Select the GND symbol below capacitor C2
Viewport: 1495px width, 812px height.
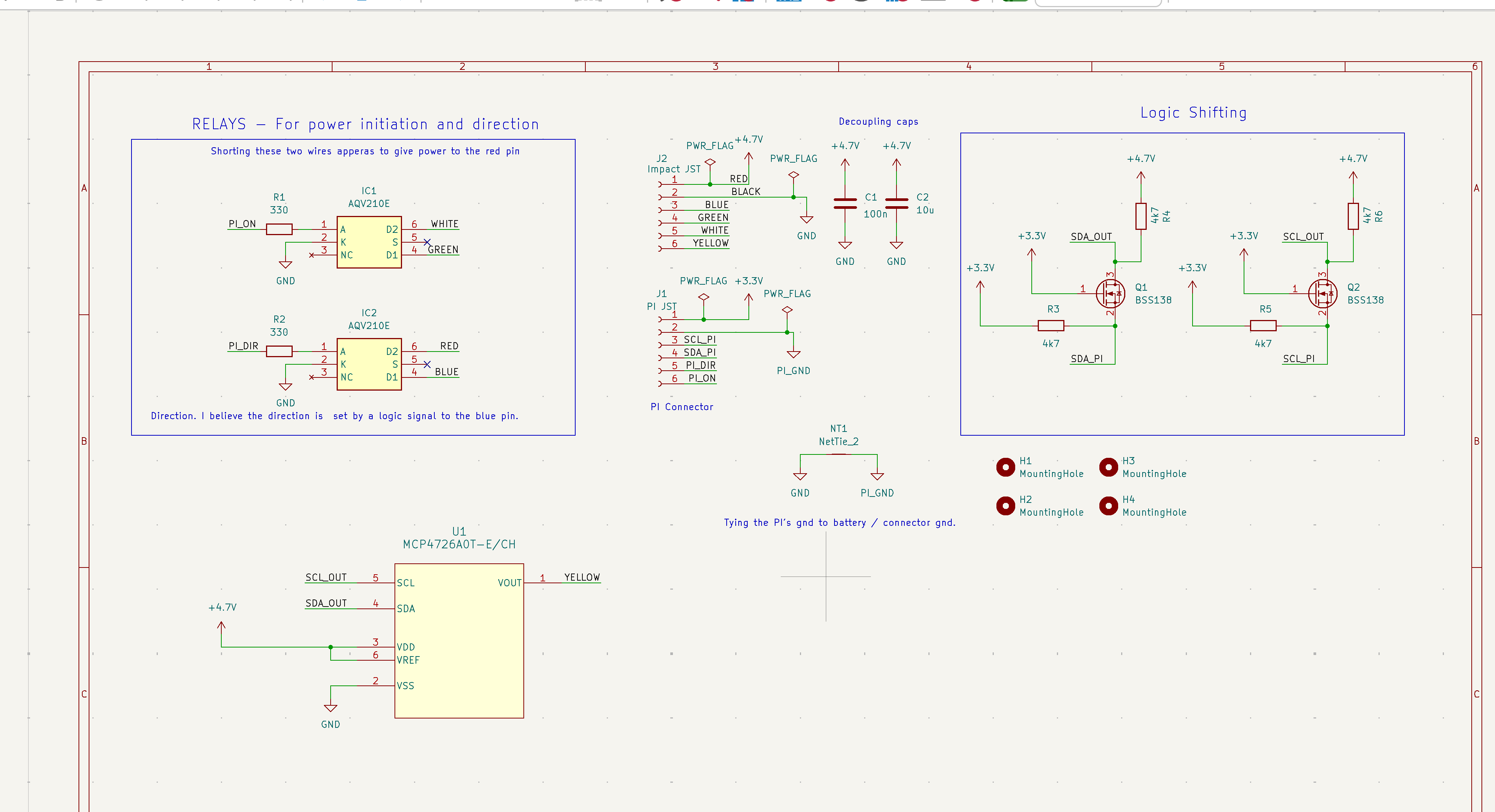coord(896,245)
